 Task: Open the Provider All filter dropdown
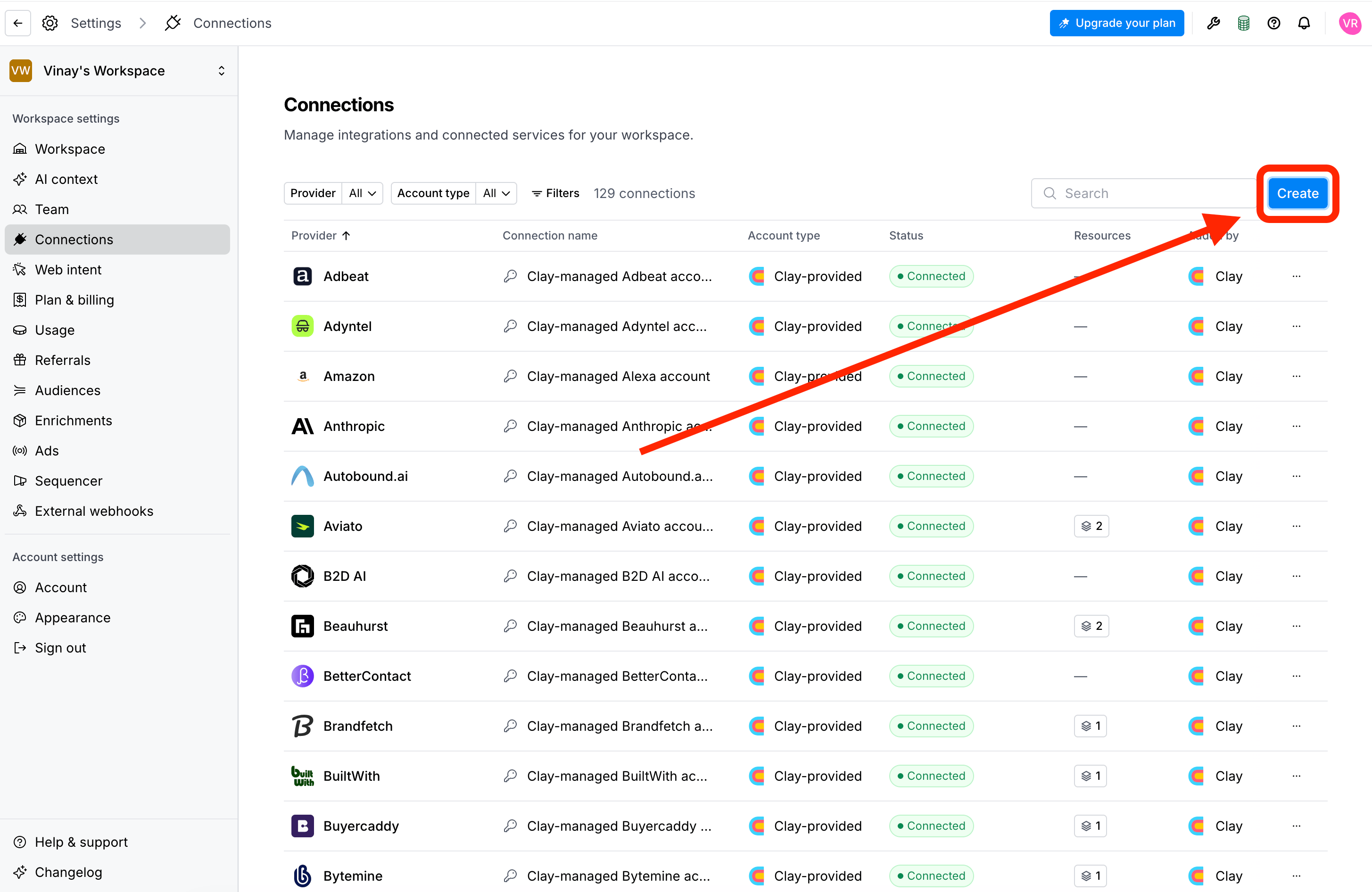pyautogui.click(x=363, y=193)
